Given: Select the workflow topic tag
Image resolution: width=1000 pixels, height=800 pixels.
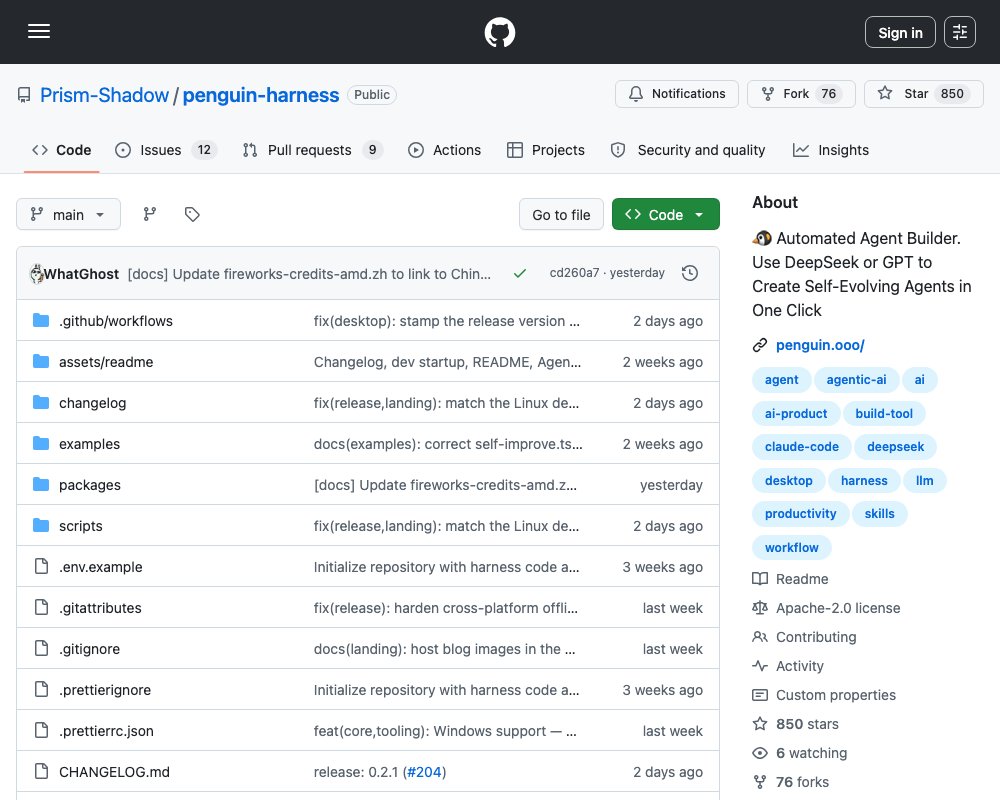Looking at the screenshot, I should (x=791, y=547).
